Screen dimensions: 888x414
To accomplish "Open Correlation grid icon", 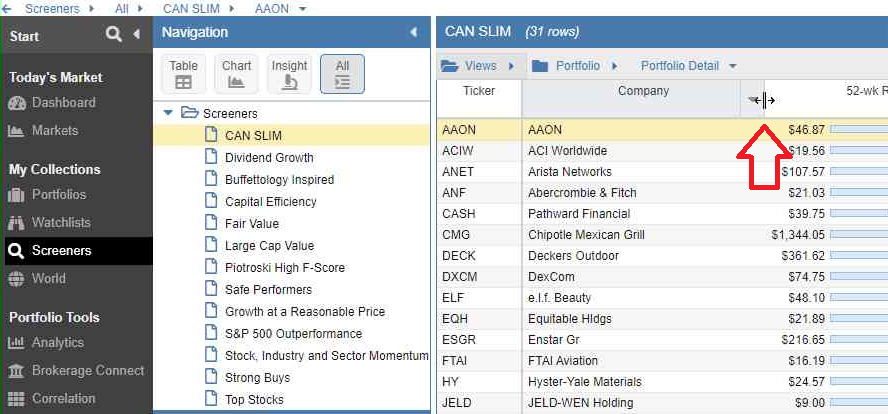I will pos(16,399).
